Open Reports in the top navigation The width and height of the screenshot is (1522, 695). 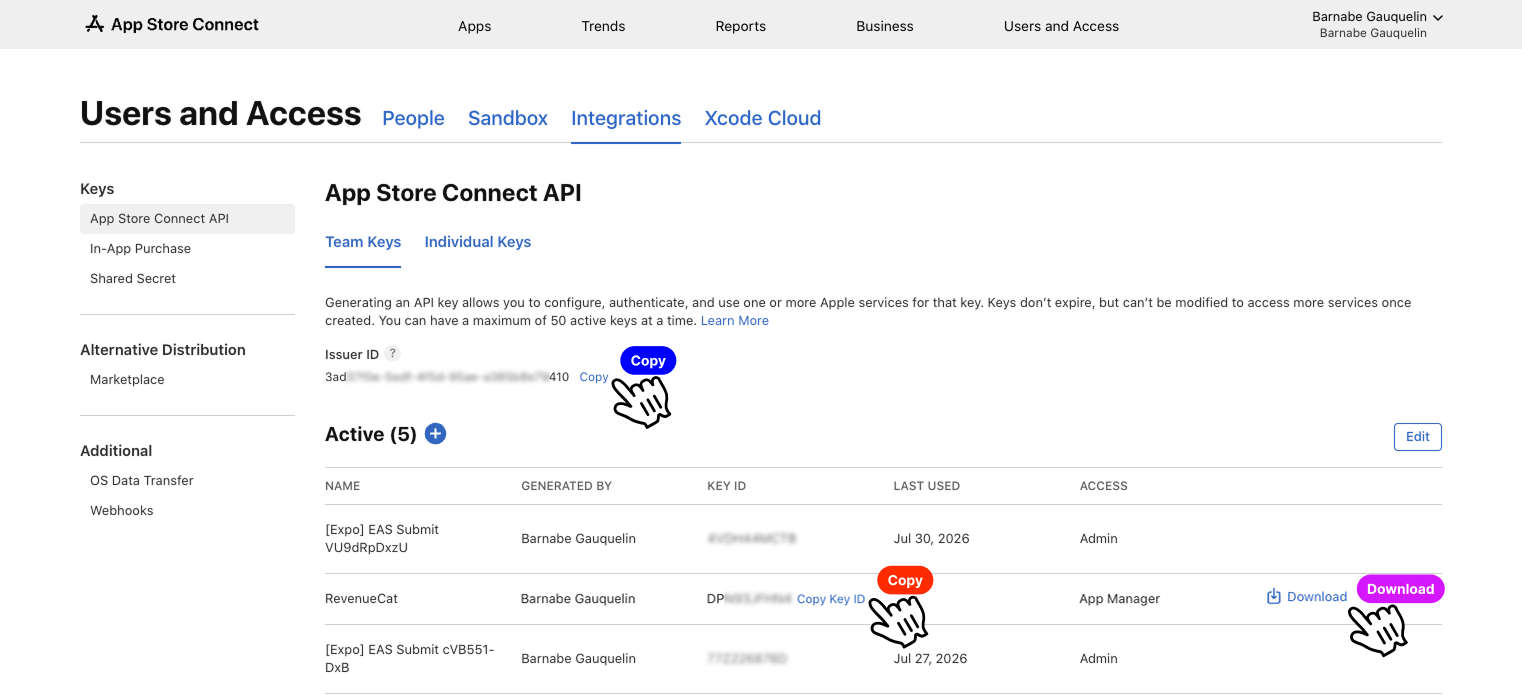pyautogui.click(x=740, y=26)
